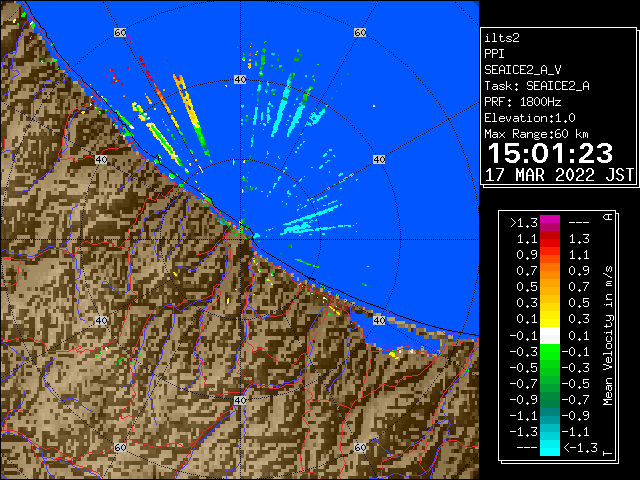Click the '60' range ring label northwest near the coast
640x480 pixels.
(120, 32)
